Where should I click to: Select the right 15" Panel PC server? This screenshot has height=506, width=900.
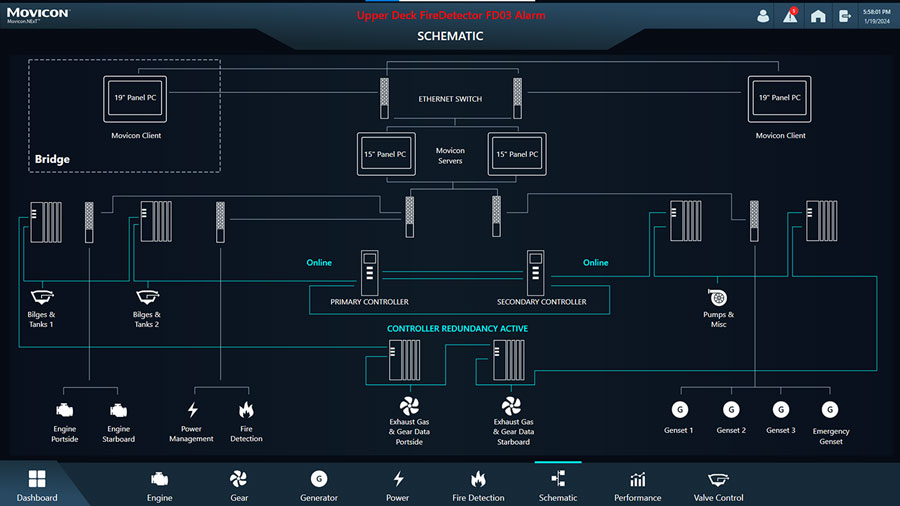(517, 154)
